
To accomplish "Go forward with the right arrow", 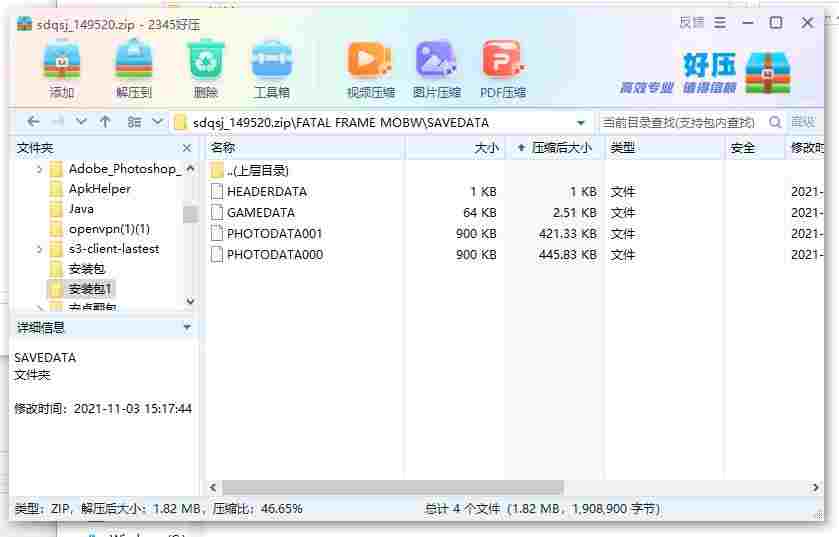I will (x=58, y=122).
